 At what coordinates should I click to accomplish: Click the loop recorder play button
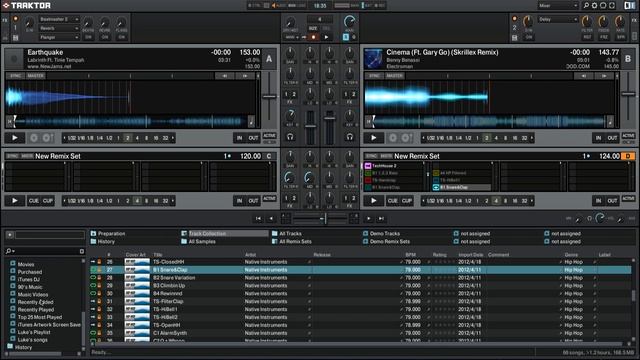326,37
